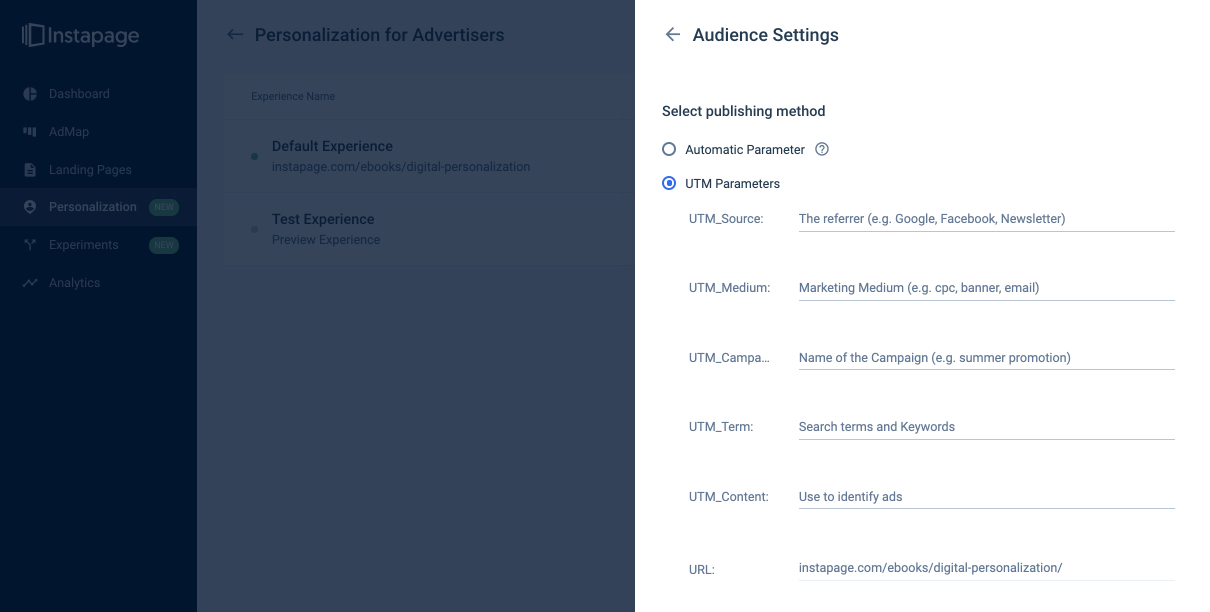
Task: Focus the UTM_Medium text field
Action: [985, 288]
